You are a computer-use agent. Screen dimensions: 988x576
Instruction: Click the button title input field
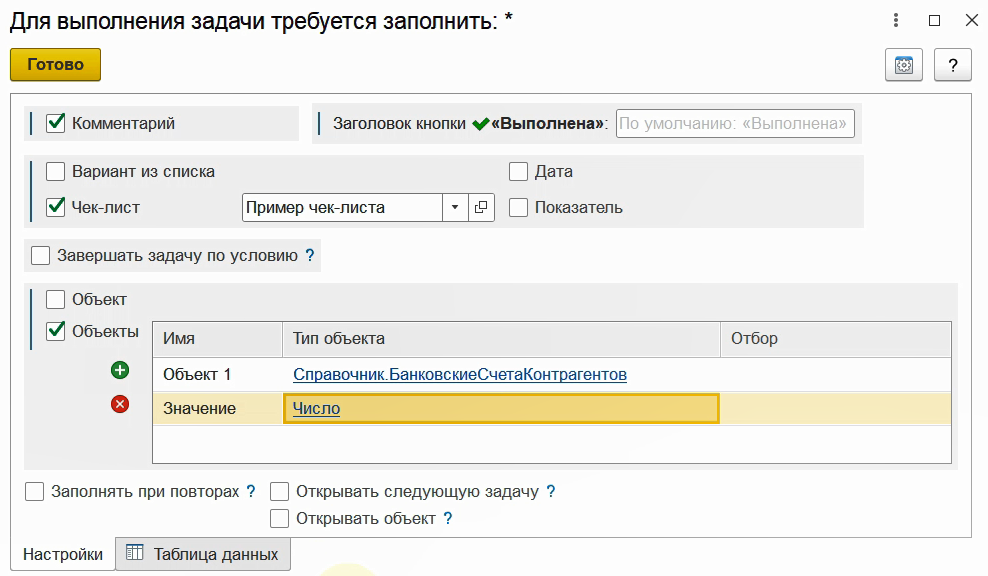735,124
